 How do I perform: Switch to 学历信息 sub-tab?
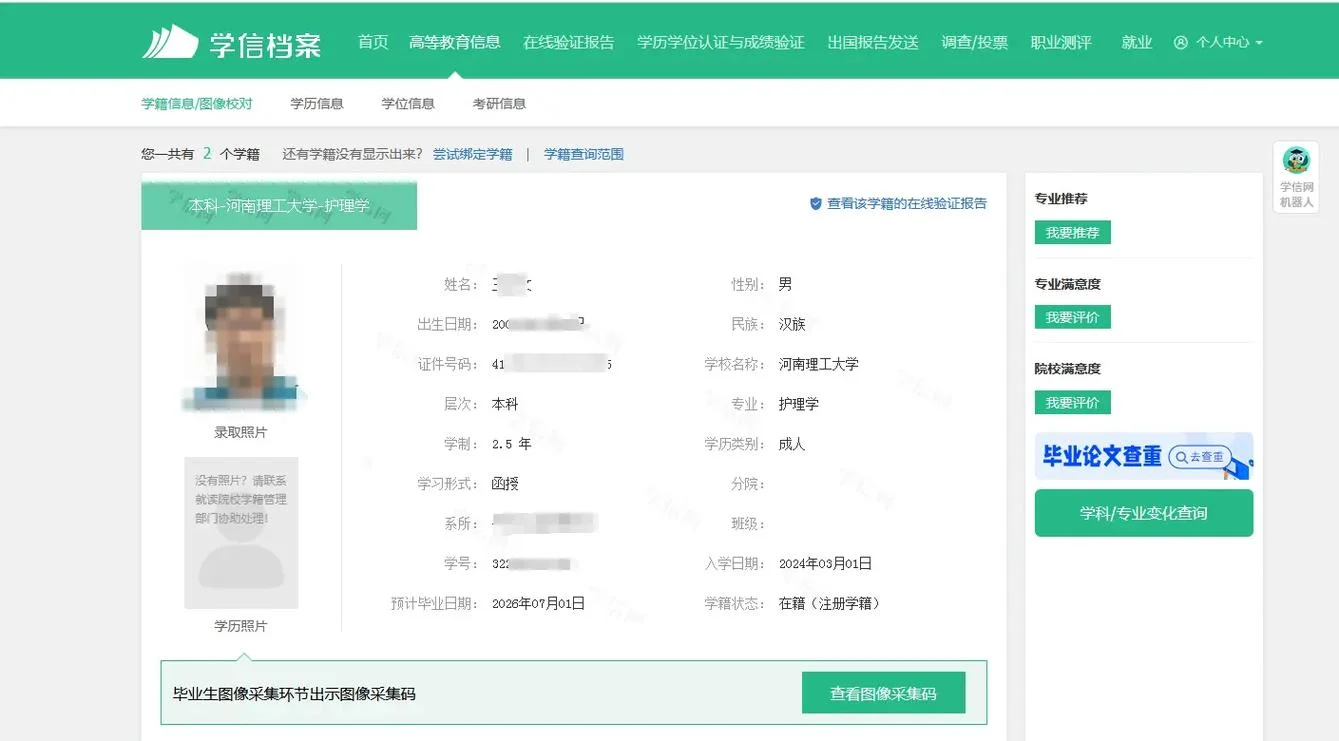(317, 103)
